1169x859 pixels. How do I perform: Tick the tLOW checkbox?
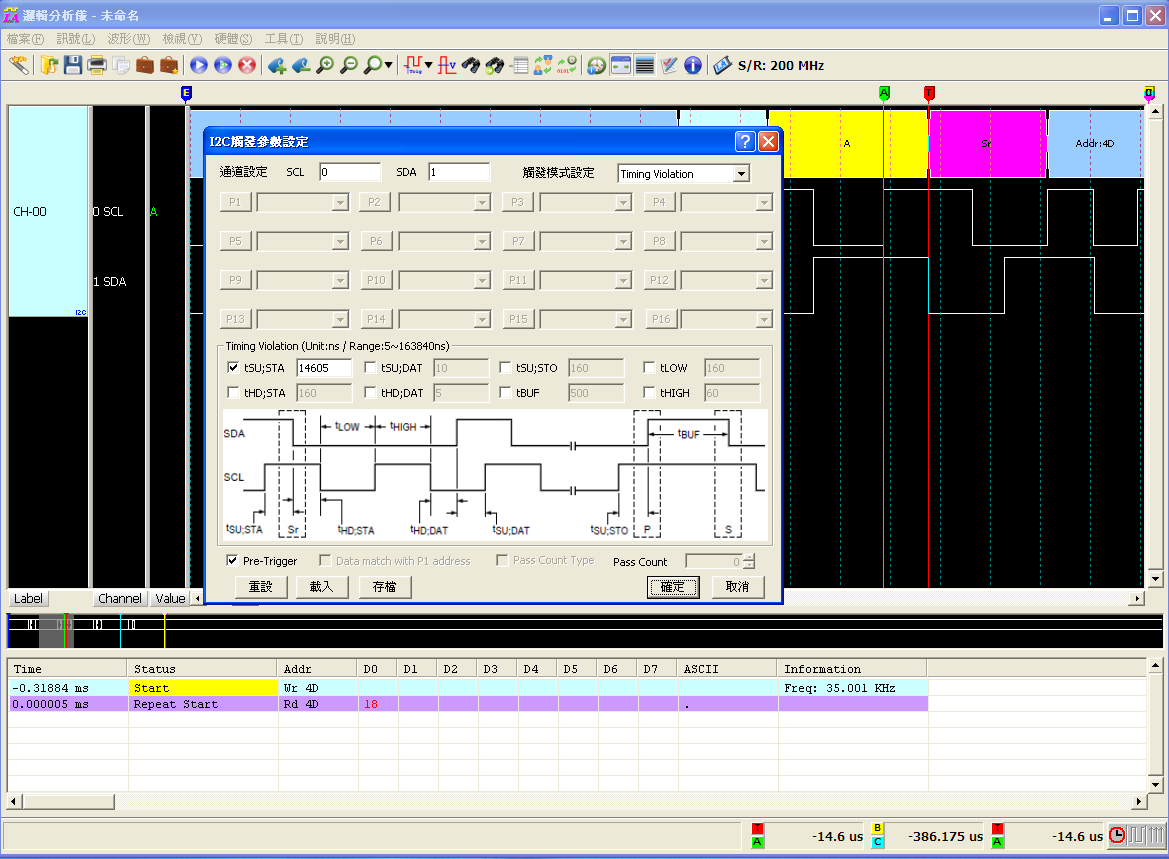coord(649,368)
